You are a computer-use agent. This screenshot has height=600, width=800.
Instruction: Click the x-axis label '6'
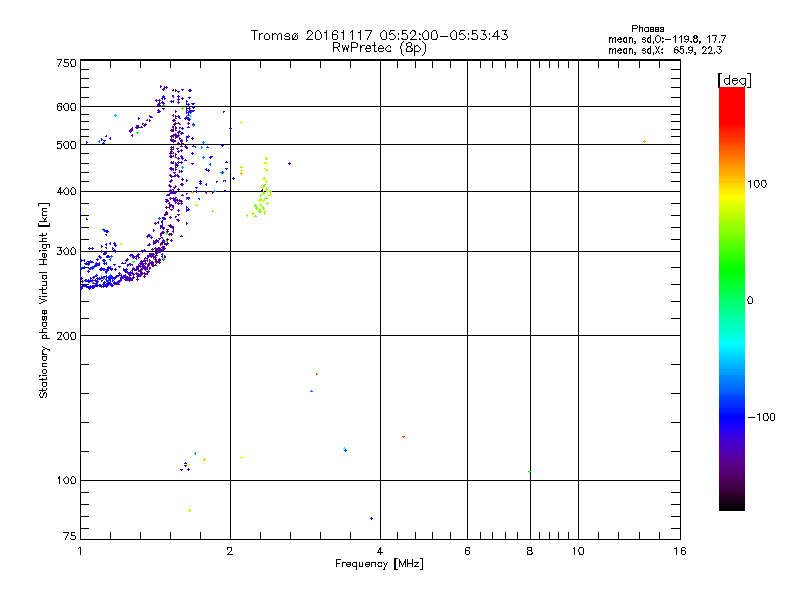pos(467,551)
